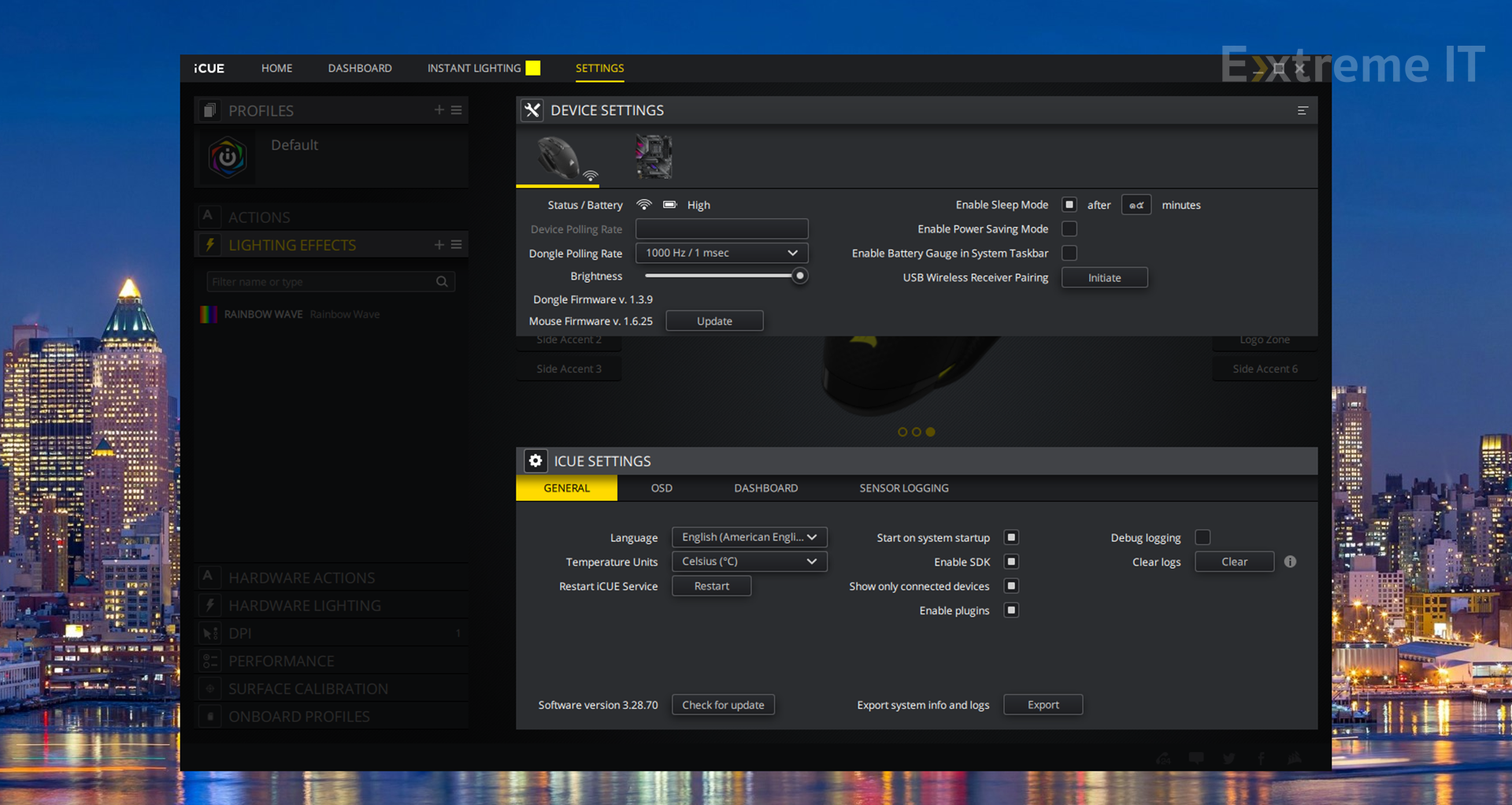1512x805 pixels.
Task: Add a new lighting effect with plus
Action: [439, 245]
